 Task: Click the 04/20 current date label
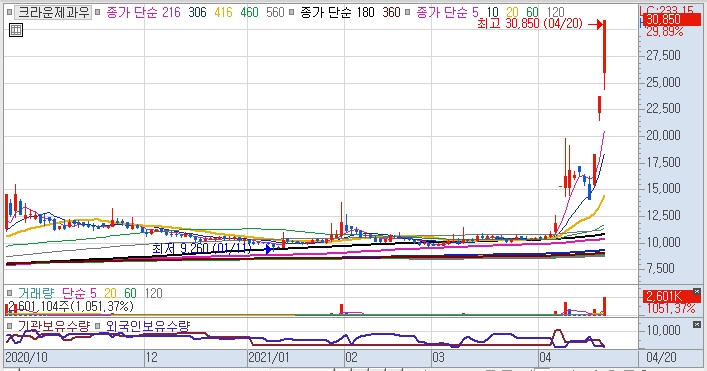(x=661, y=357)
